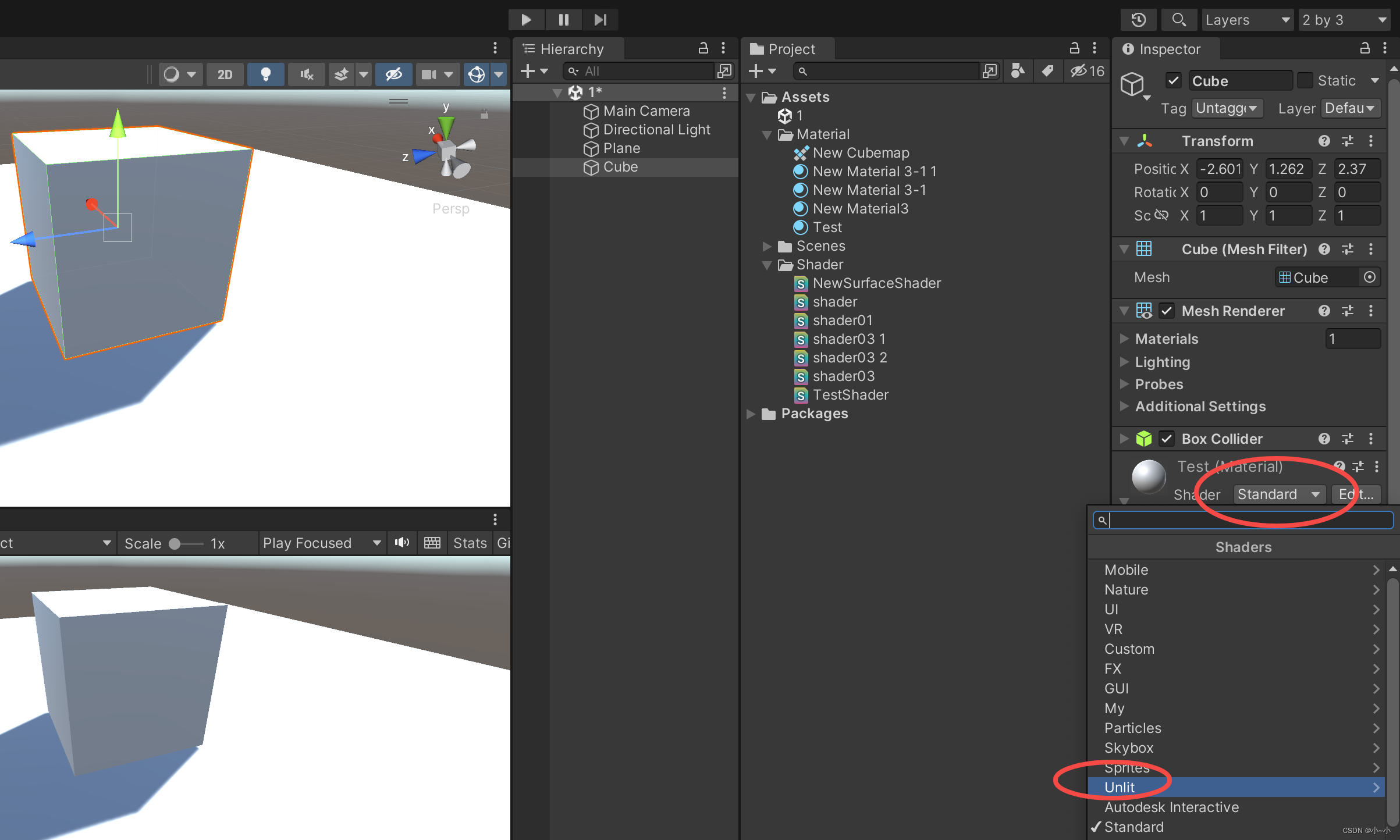Open the Project create plus menu

pos(762,71)
